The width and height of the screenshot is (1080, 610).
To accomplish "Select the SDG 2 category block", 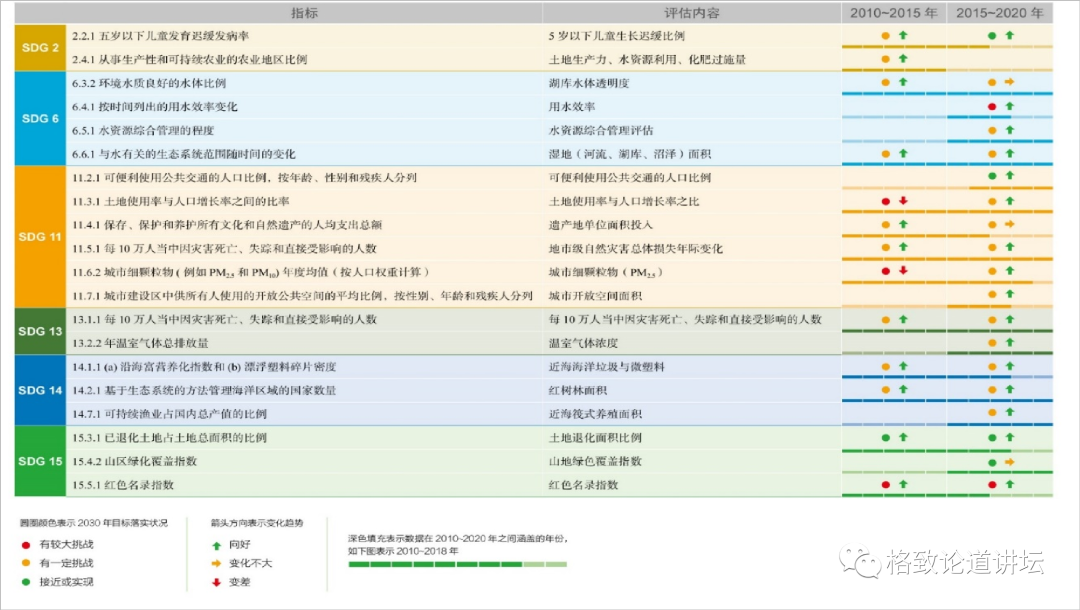I will [40, 48].
